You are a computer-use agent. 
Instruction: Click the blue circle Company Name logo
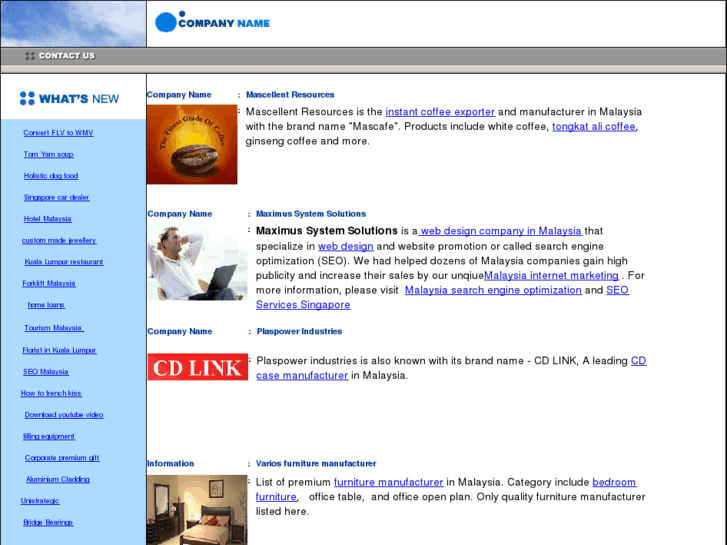tap(166, 22)
